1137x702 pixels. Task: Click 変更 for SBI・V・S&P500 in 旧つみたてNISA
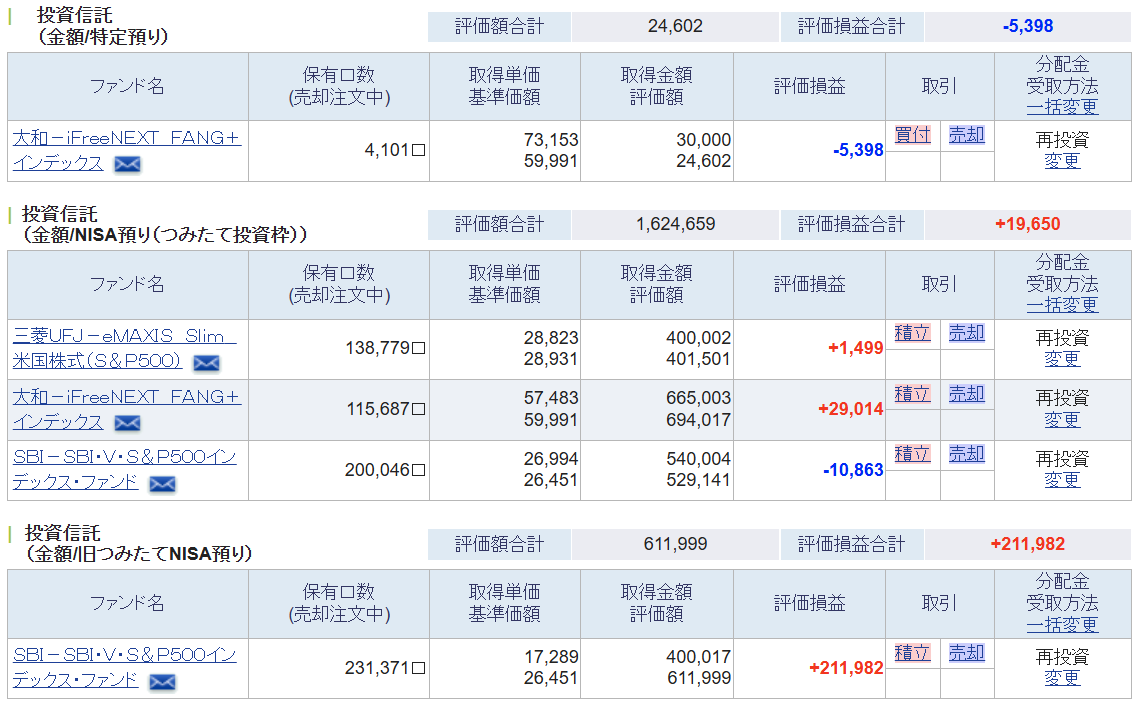[1062, 678]
